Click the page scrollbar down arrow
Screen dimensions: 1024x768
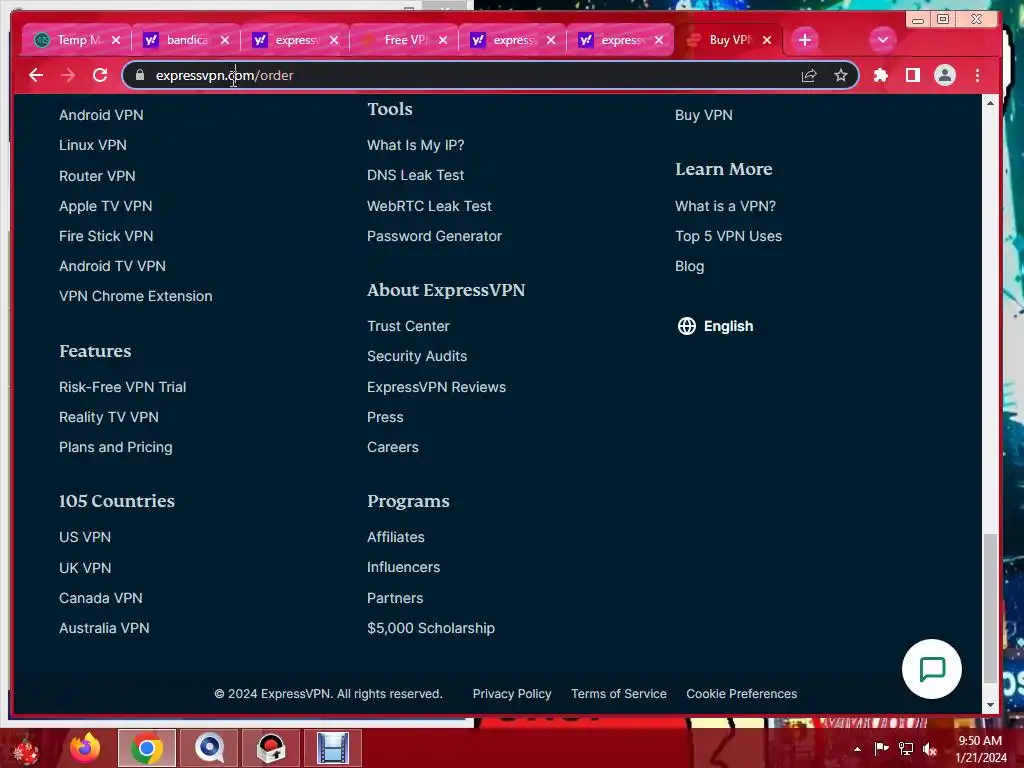990,705
